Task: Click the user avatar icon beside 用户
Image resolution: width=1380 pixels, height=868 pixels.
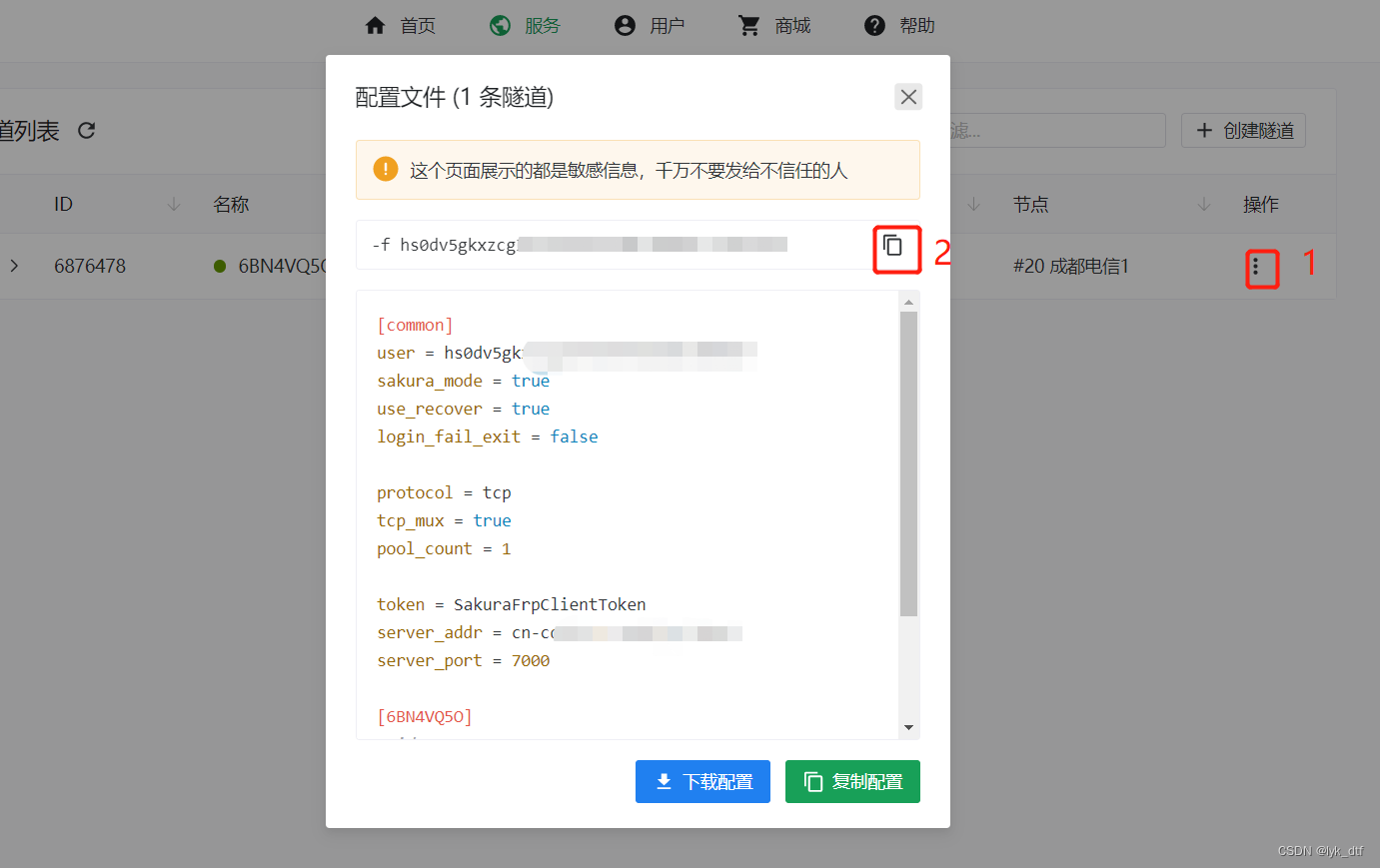Action: pos(625,25)
